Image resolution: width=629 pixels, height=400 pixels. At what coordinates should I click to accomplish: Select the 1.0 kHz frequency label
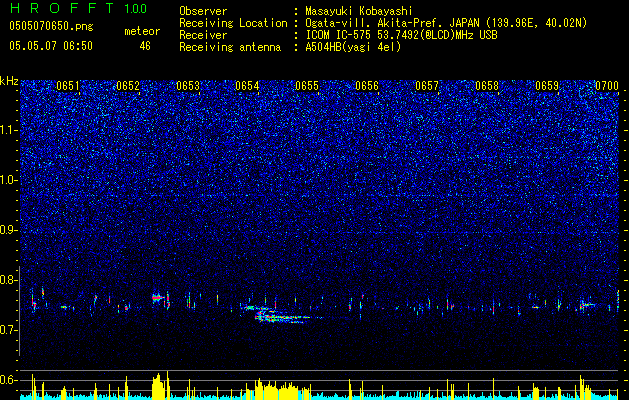(9, 180)
